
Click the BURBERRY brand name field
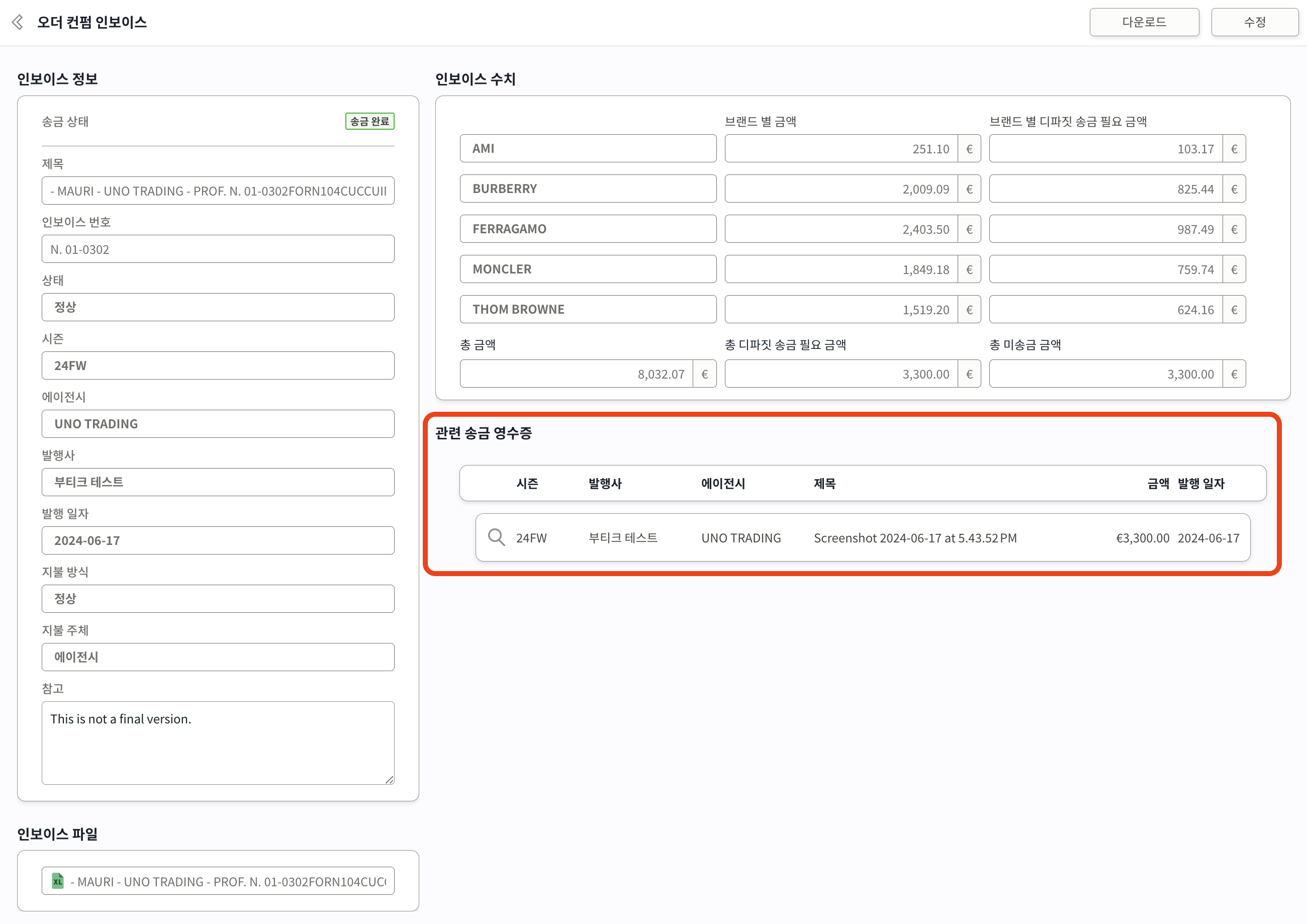pyautogui.click(x=588, y=189)
